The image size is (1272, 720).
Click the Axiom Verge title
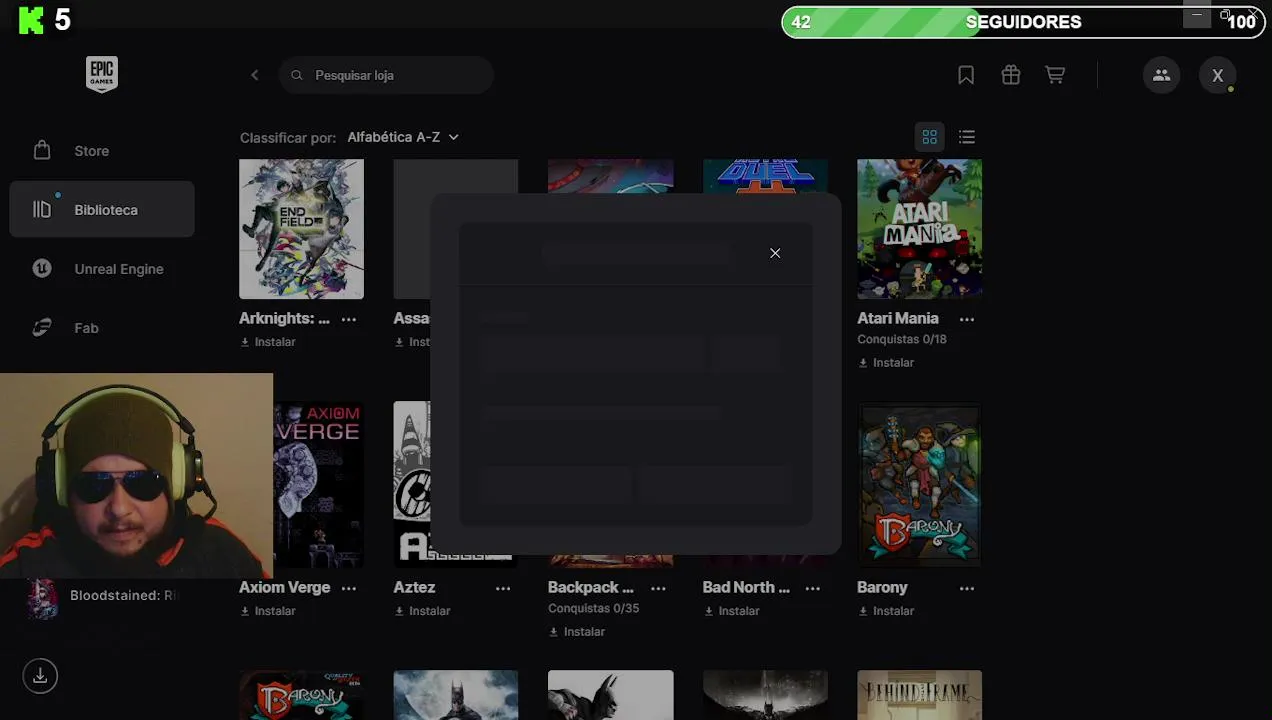[x=284, y=587]
